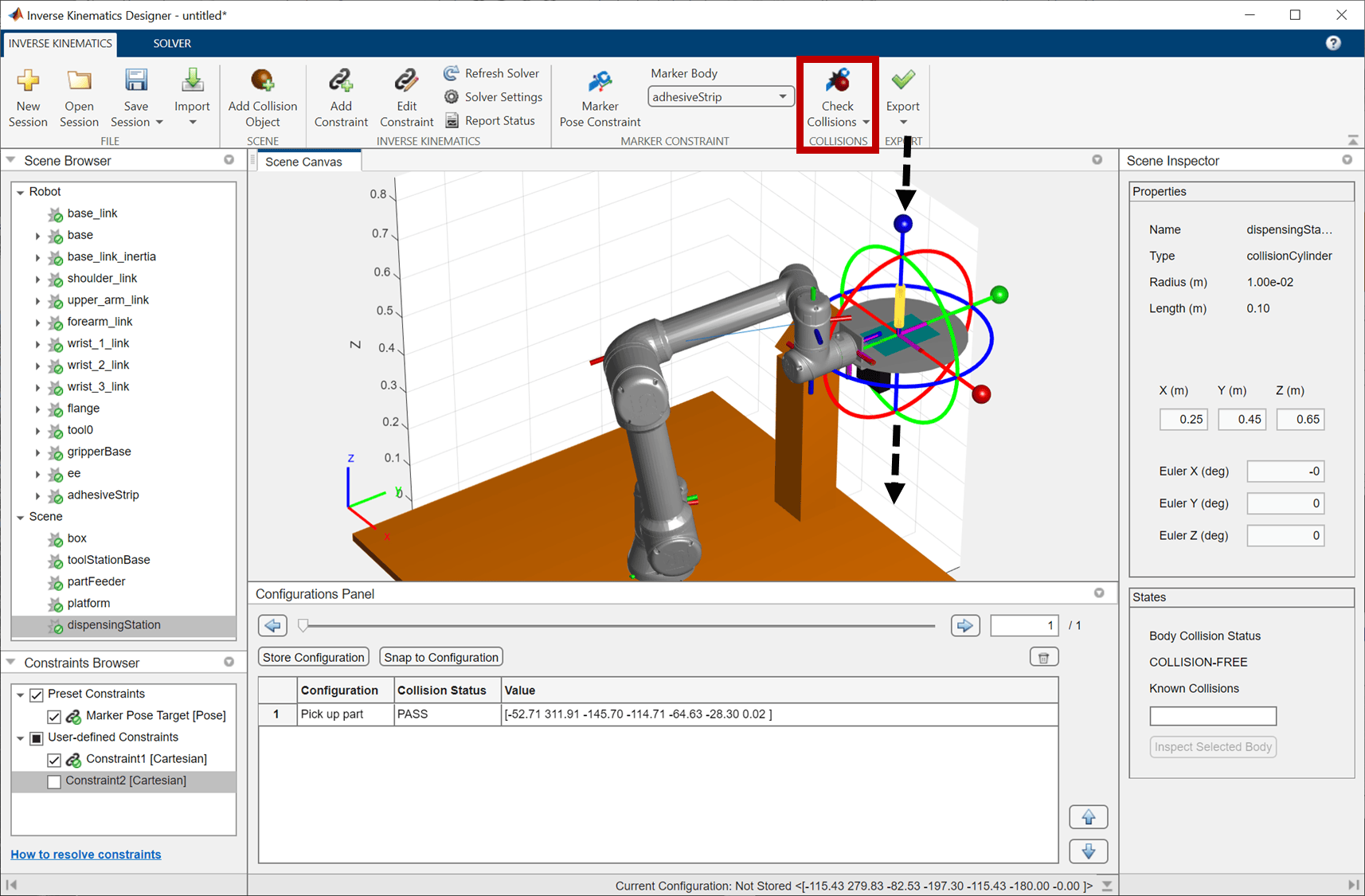Click the New Session icon
The image size is (1365, 896).
(x=28, y=80)
